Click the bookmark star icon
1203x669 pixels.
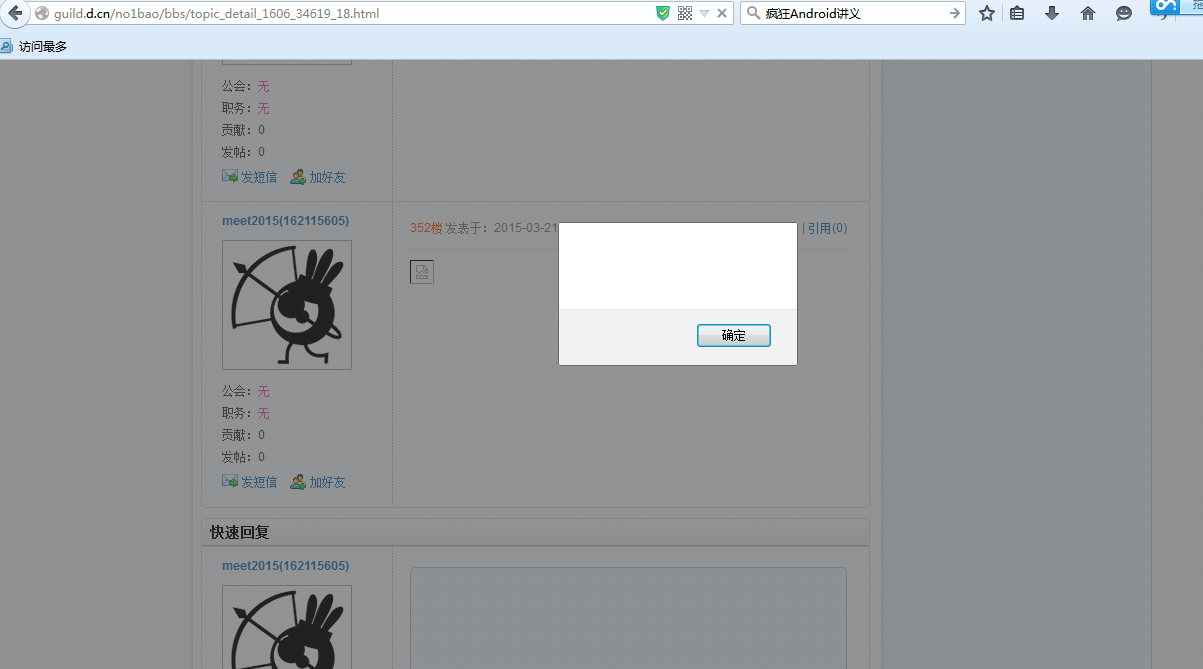tap(987, 13)
